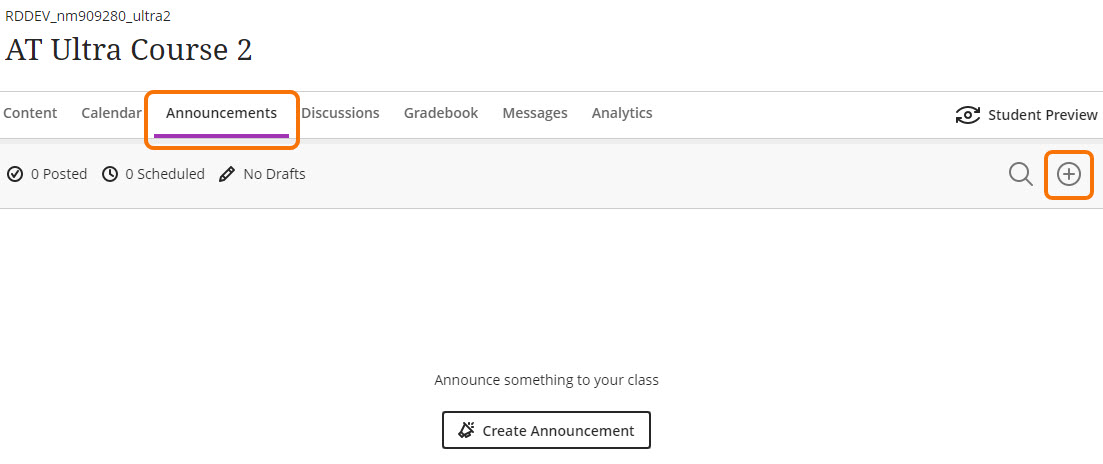Click the AT Ultra Course 2 title

pos(129,49)
